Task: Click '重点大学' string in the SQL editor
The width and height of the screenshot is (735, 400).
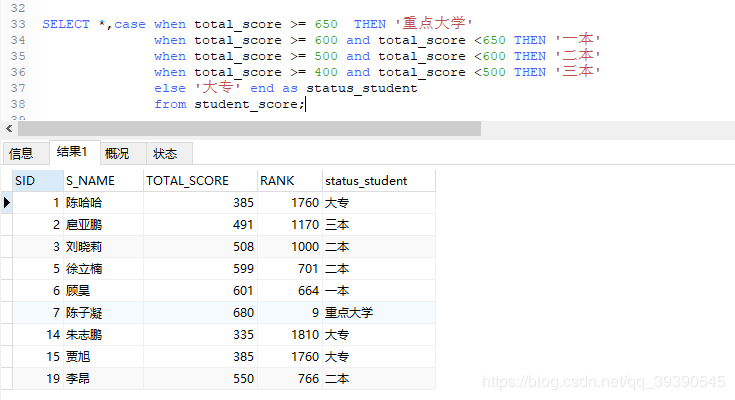Action: coord(434,23)
